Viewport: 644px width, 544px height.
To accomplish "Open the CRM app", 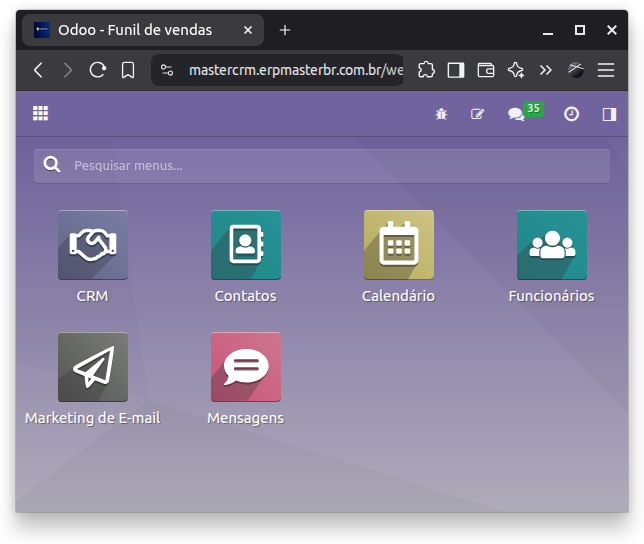I will (93, 245).
